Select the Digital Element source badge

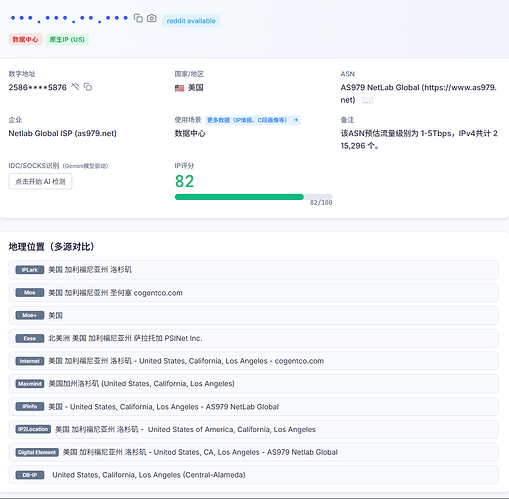tap(37, 452)
